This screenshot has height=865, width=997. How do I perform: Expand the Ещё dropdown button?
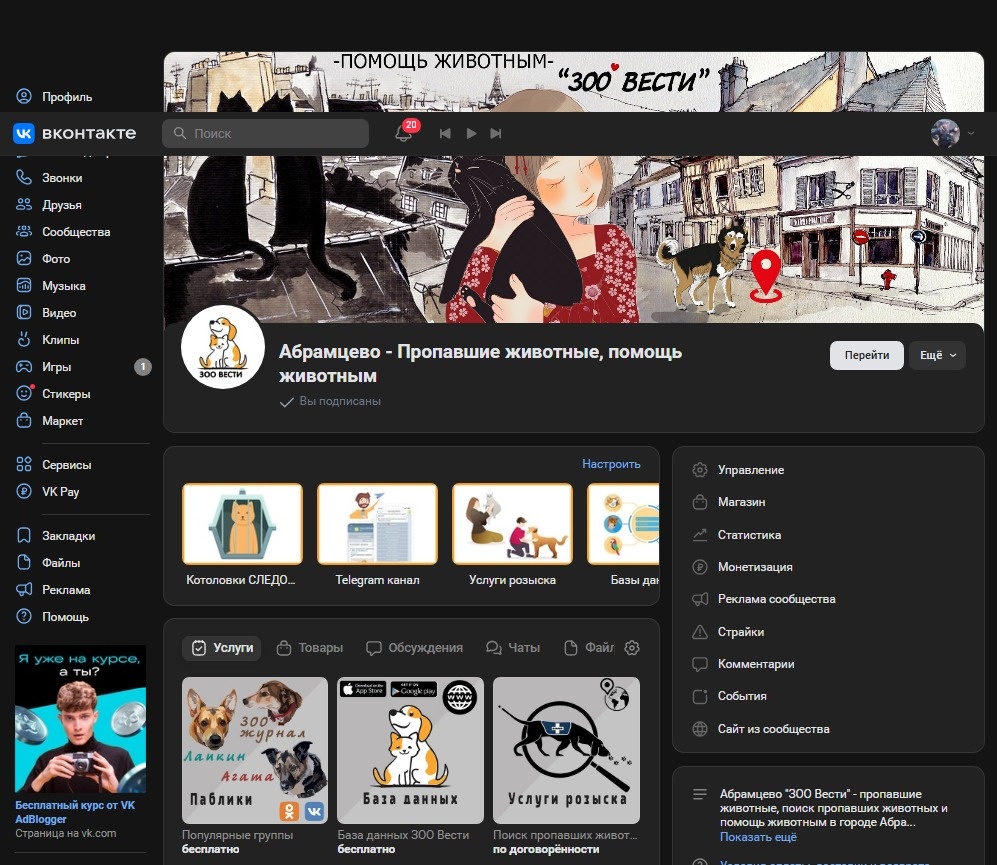pos(938,355)
